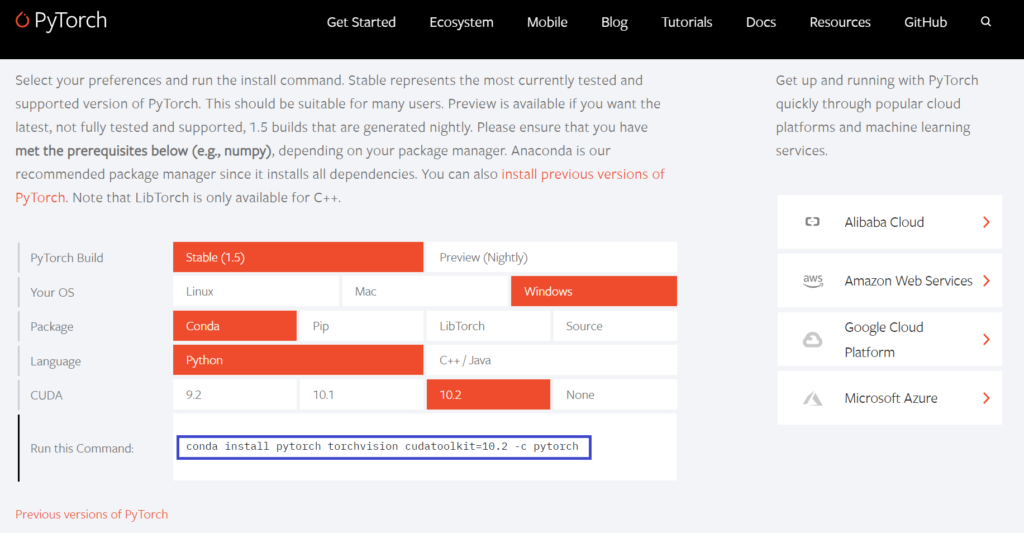Expand Amazon Web Services chevron arrow

[986, 281]
